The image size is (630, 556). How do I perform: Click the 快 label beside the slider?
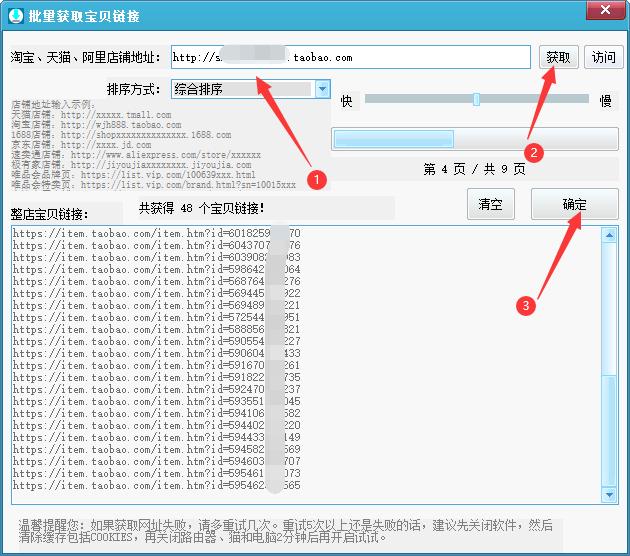(346, 100)
